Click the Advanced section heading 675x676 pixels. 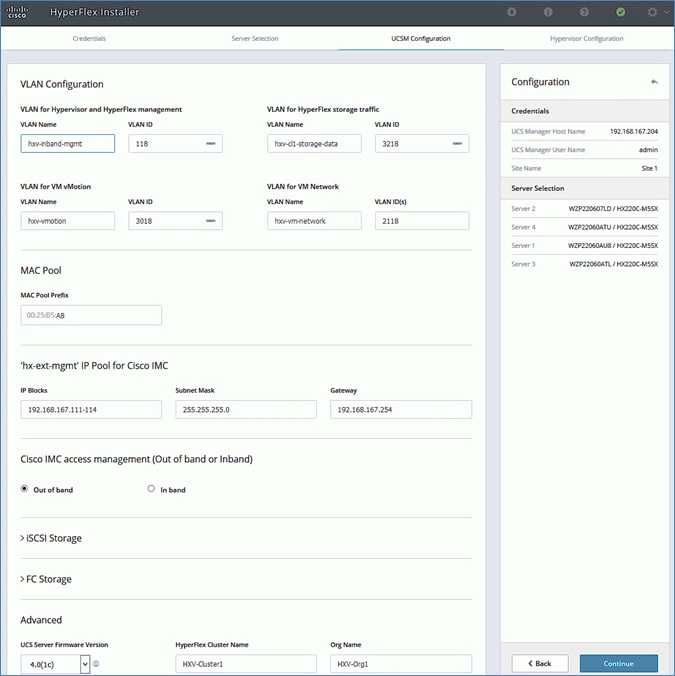[41, 620]
